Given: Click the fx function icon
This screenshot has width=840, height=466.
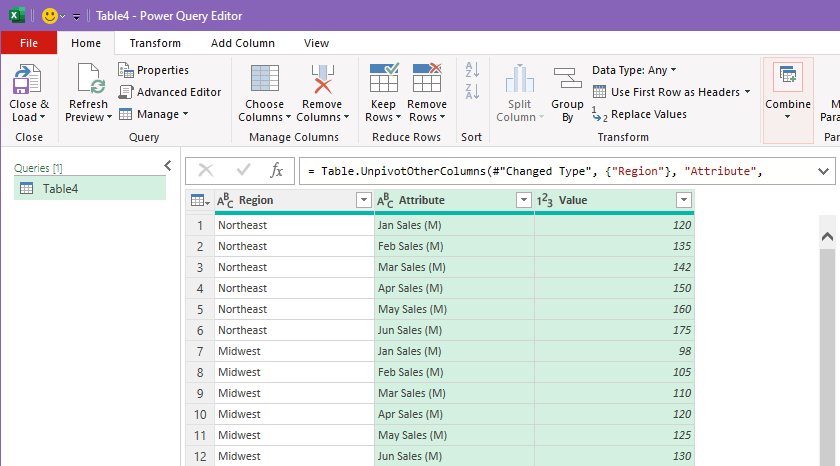Looking at the screenshot, I should pyautogui.click(x=276, y=171).
